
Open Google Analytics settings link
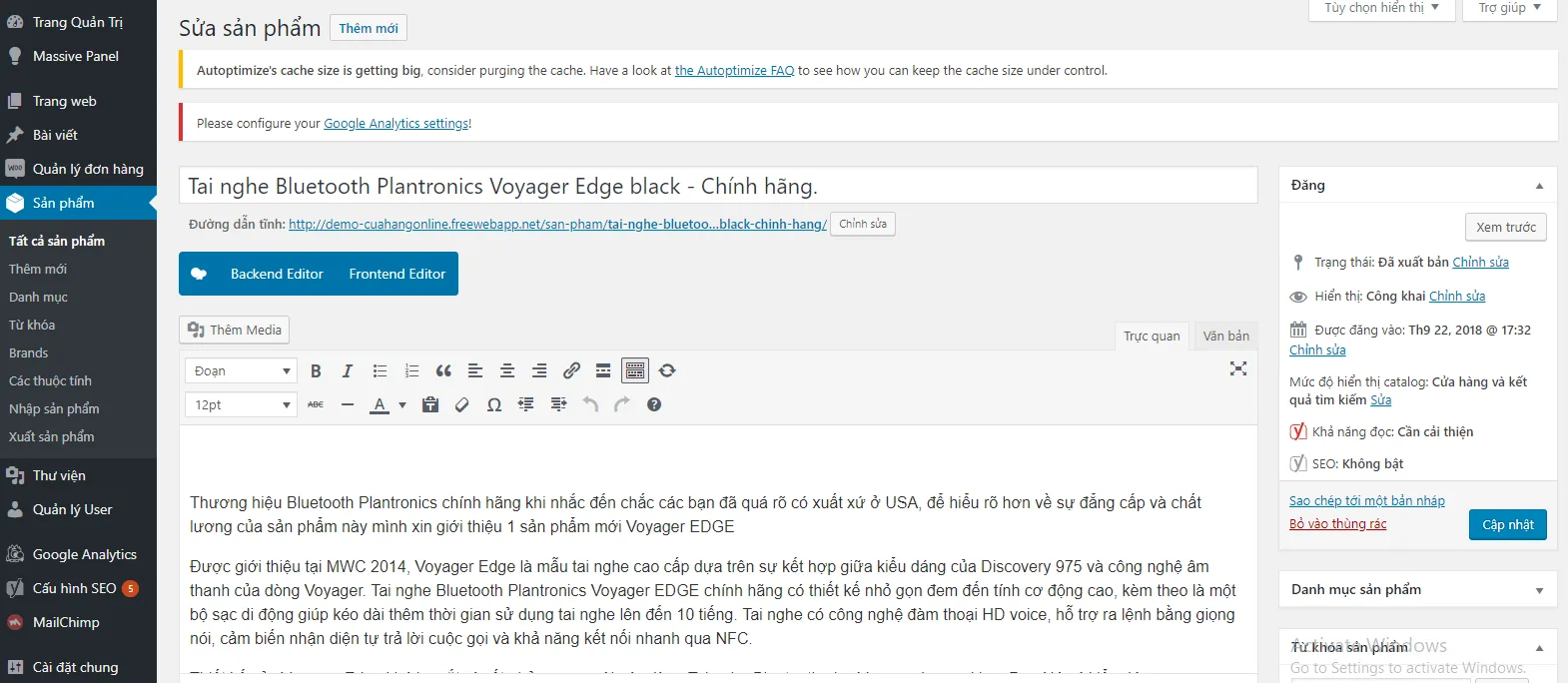click(395, 123)
